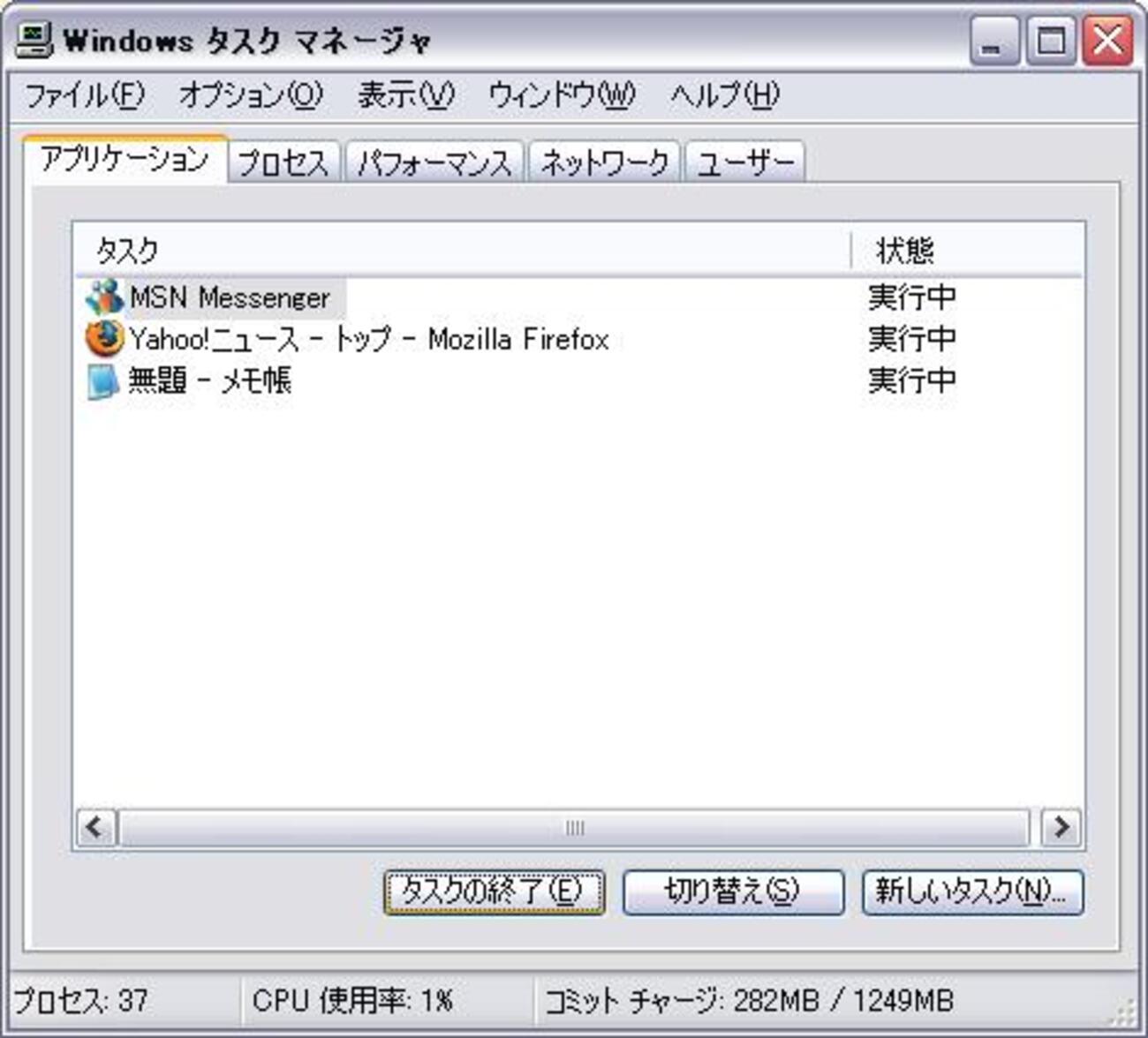Click the horizontal scrollbar thumb

pos(574,828)
